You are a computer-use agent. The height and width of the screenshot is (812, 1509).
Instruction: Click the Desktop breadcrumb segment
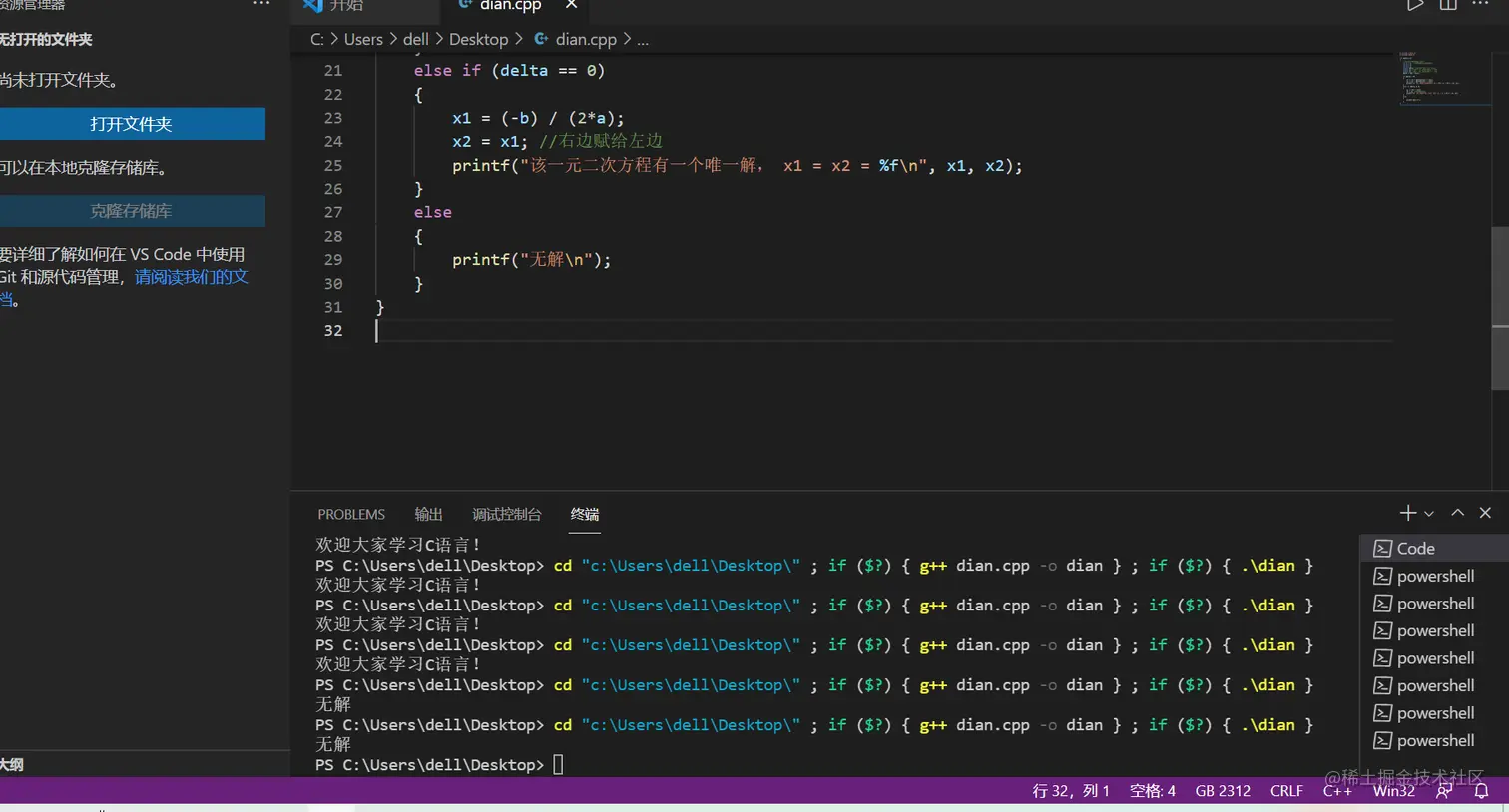point(478,40)
